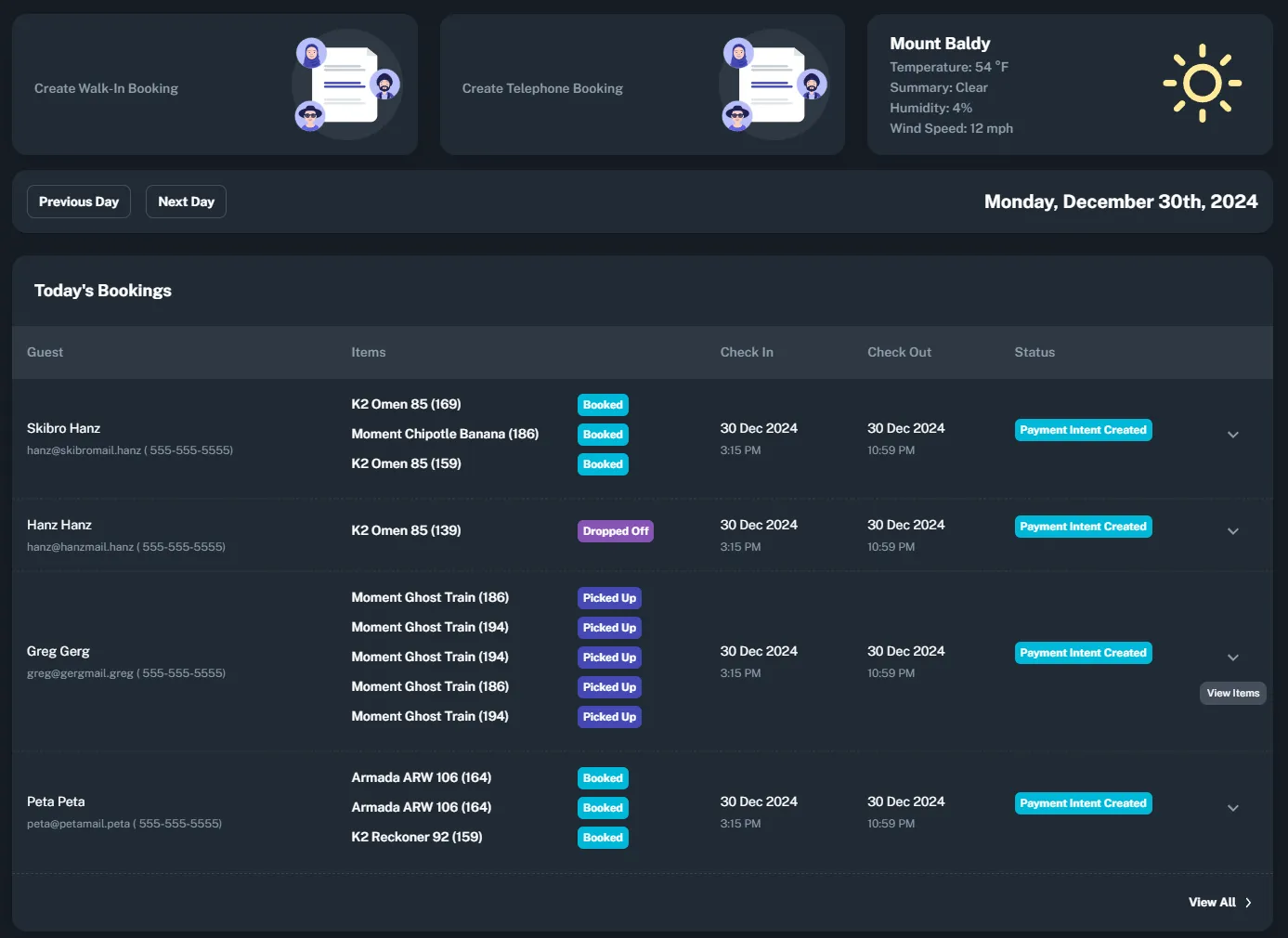Click the Booked badge on K2 Reckoner 92 (159)
1288x938 pixels.
point(603,837)
